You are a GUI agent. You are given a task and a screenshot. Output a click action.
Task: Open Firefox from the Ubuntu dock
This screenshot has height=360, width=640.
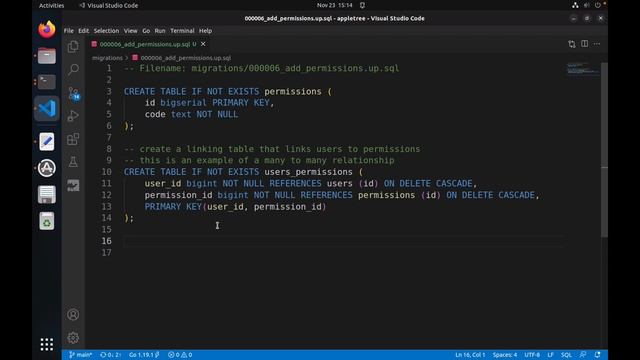click(47, 29)
